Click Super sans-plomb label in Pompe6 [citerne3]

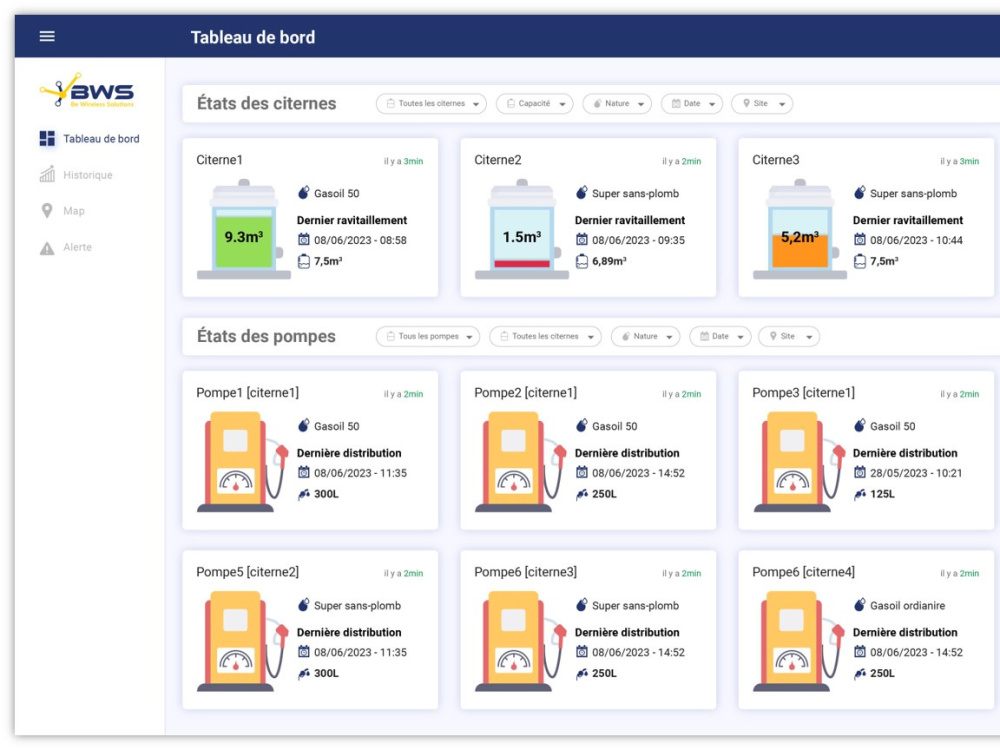pos(635,605)
